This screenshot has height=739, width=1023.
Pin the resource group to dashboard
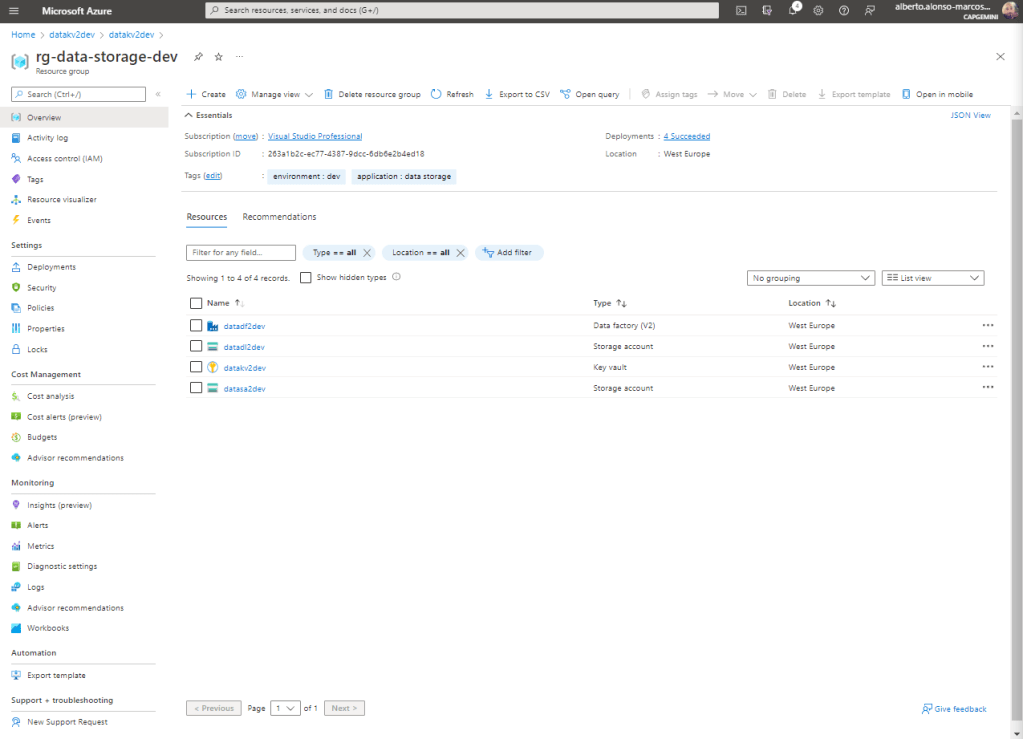point(198,57)
